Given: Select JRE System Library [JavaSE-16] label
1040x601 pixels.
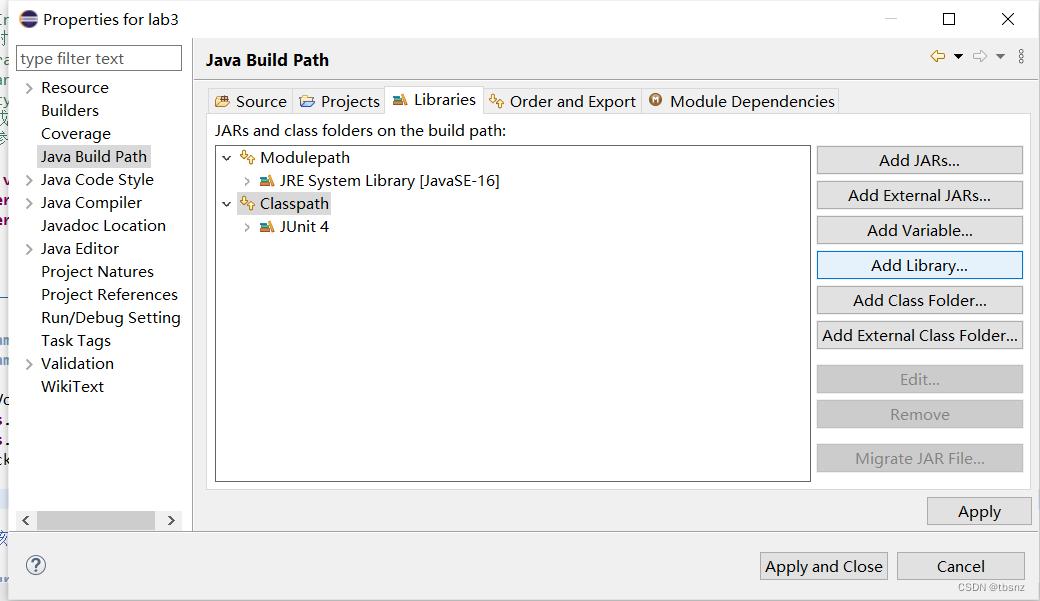Looking at the screenshot, I should click(x=389, y=180).
